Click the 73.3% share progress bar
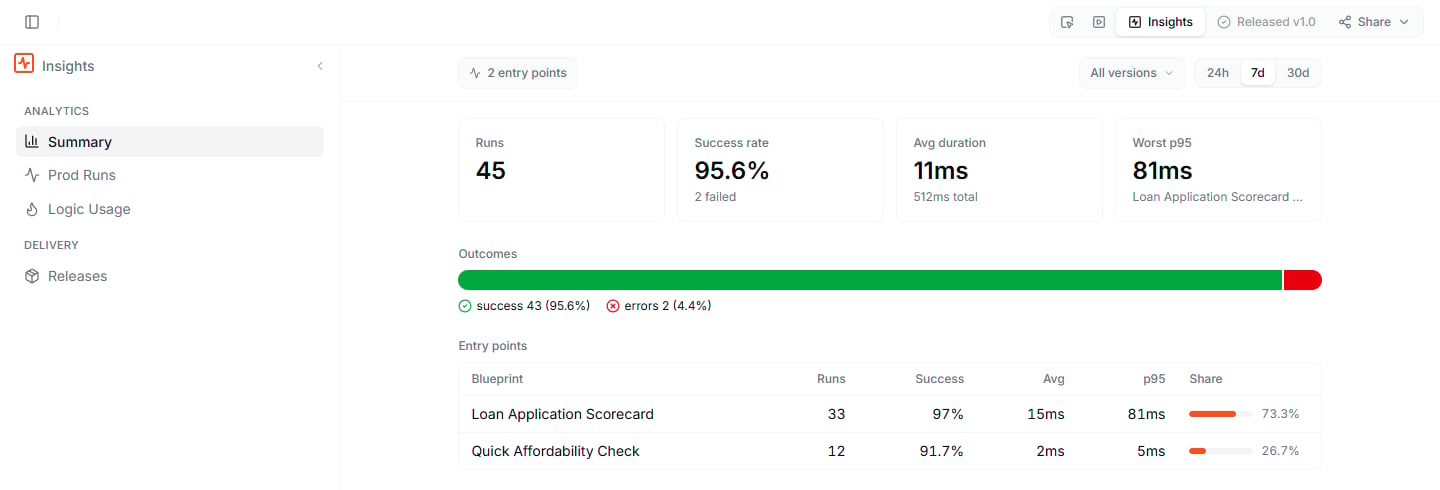This screenshot has width=1440, height=490. 1221,414
